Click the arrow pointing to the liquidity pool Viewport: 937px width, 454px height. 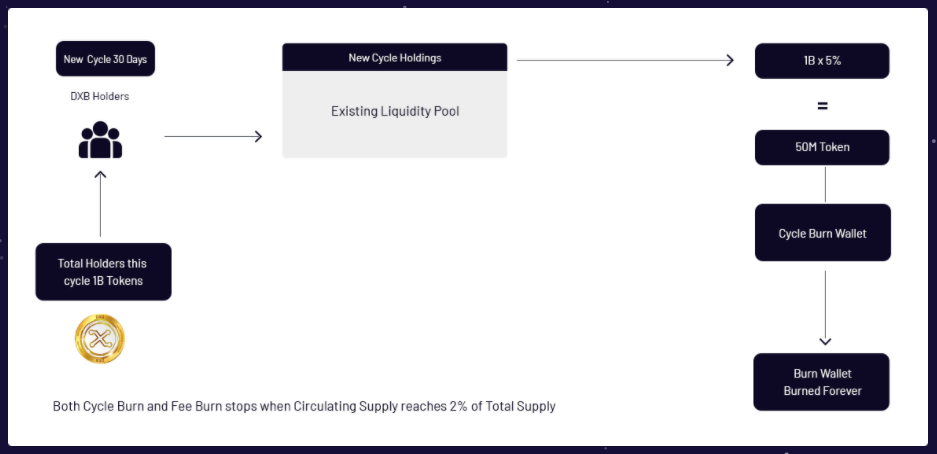[213, 136]
